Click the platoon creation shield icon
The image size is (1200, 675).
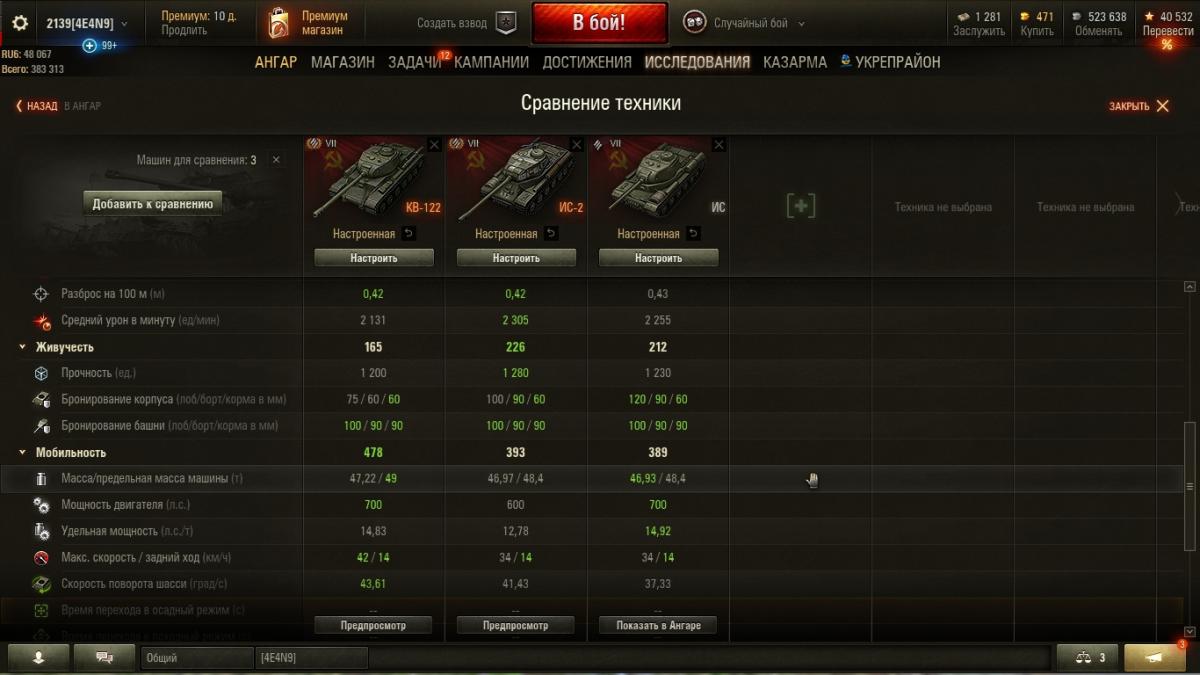(x=506, y=23)
